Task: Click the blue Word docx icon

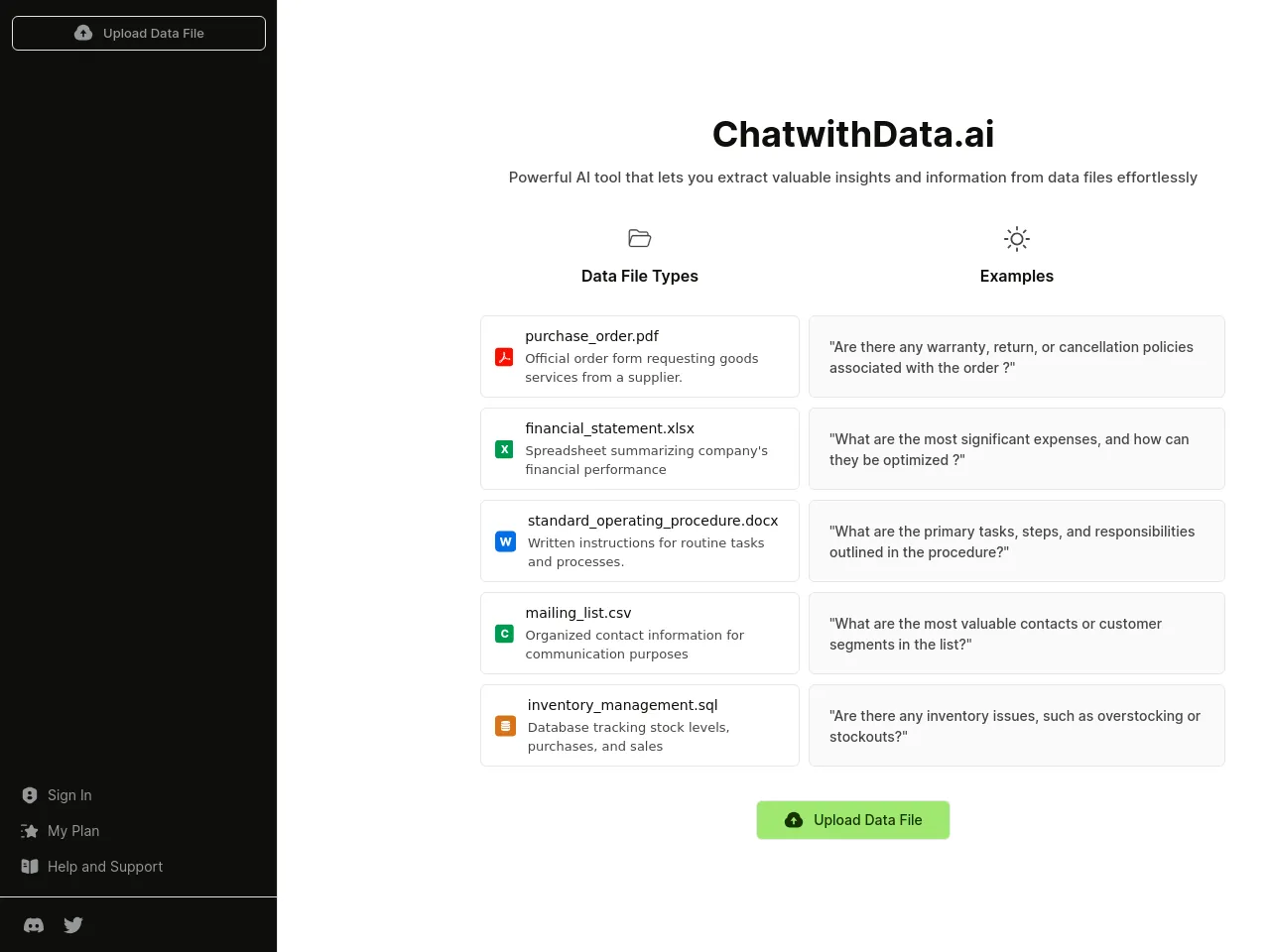Action: tap(505, 541)
